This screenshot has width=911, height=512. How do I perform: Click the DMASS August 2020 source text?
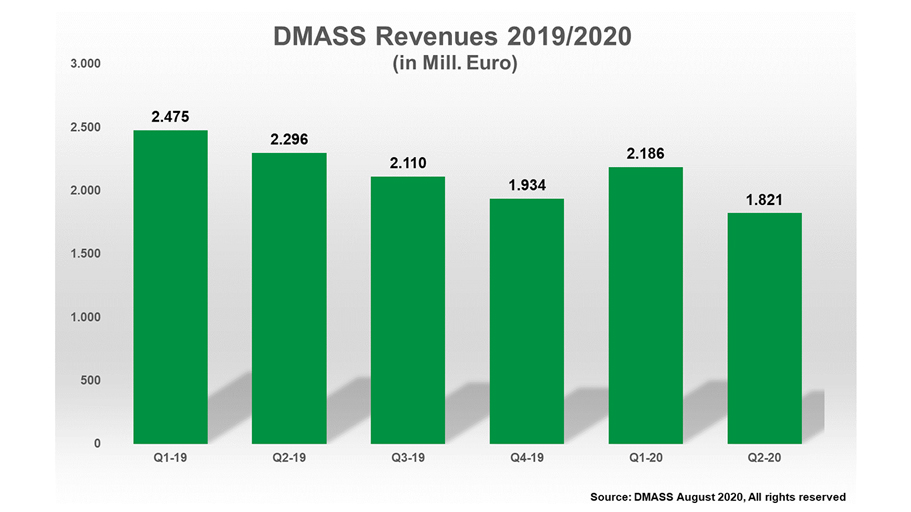(718, 496)
